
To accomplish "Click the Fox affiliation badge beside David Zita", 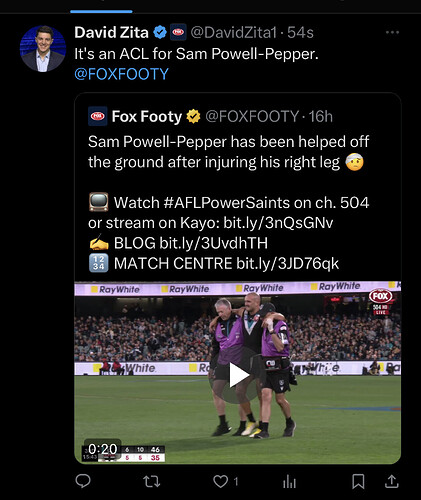I will [178, 32].
